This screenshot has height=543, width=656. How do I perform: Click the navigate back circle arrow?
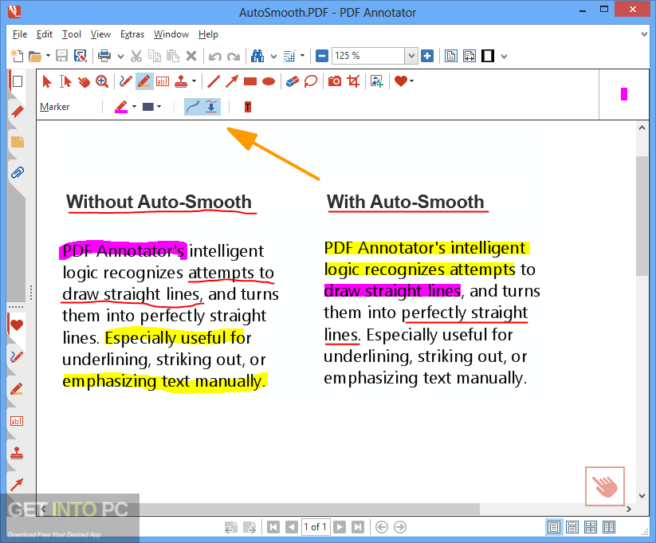382,527
